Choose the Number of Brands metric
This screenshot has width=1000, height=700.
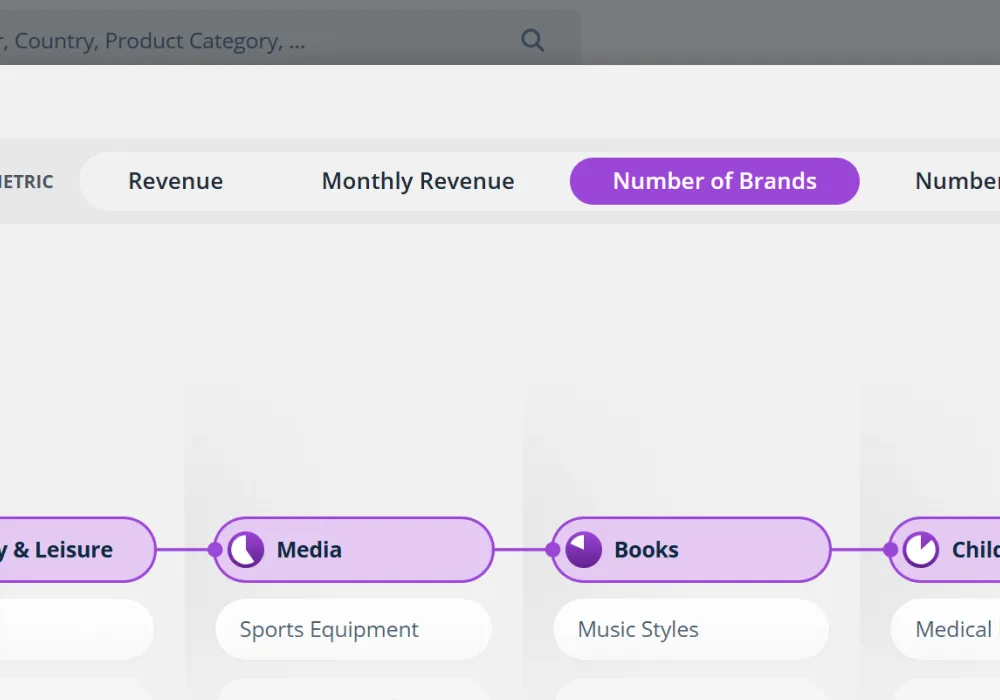(714, 181)
